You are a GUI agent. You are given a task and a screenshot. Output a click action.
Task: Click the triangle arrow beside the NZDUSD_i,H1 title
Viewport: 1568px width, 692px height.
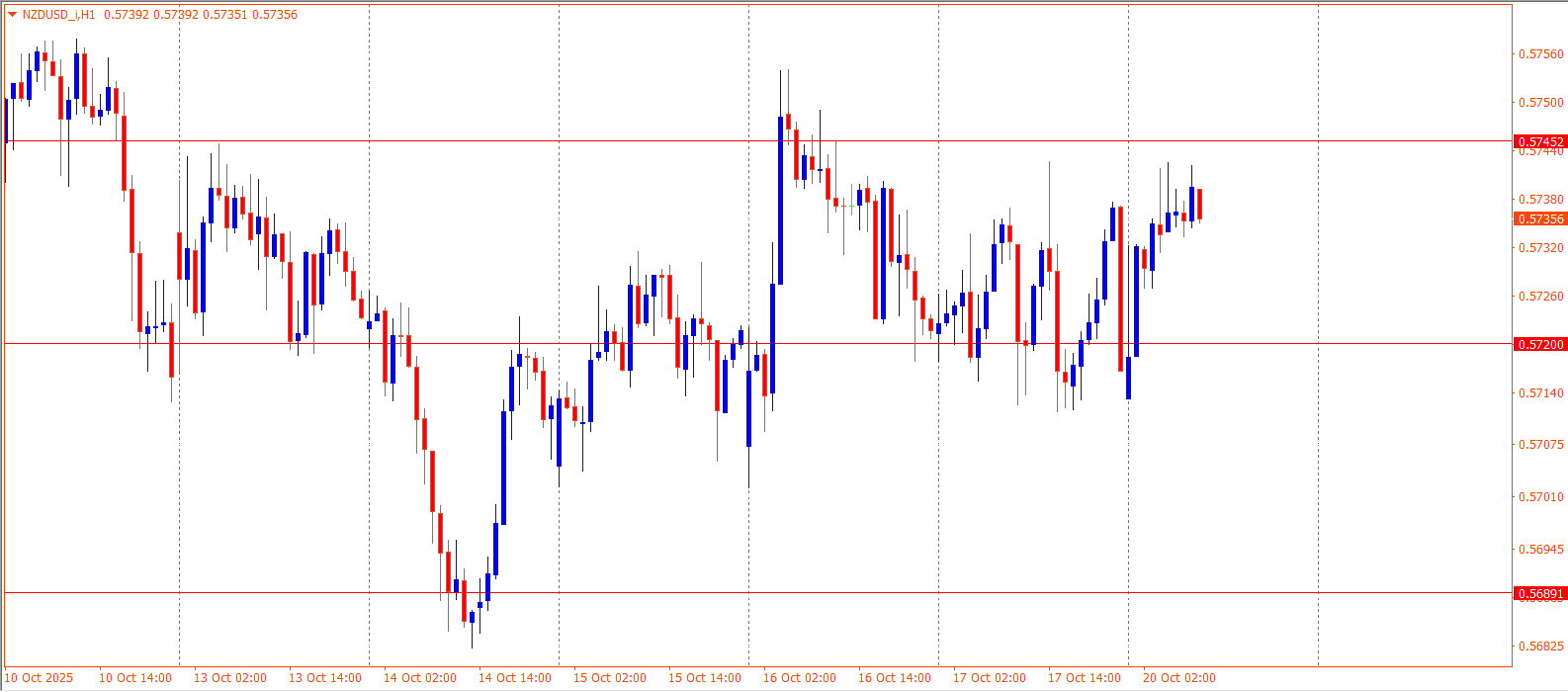12,15
